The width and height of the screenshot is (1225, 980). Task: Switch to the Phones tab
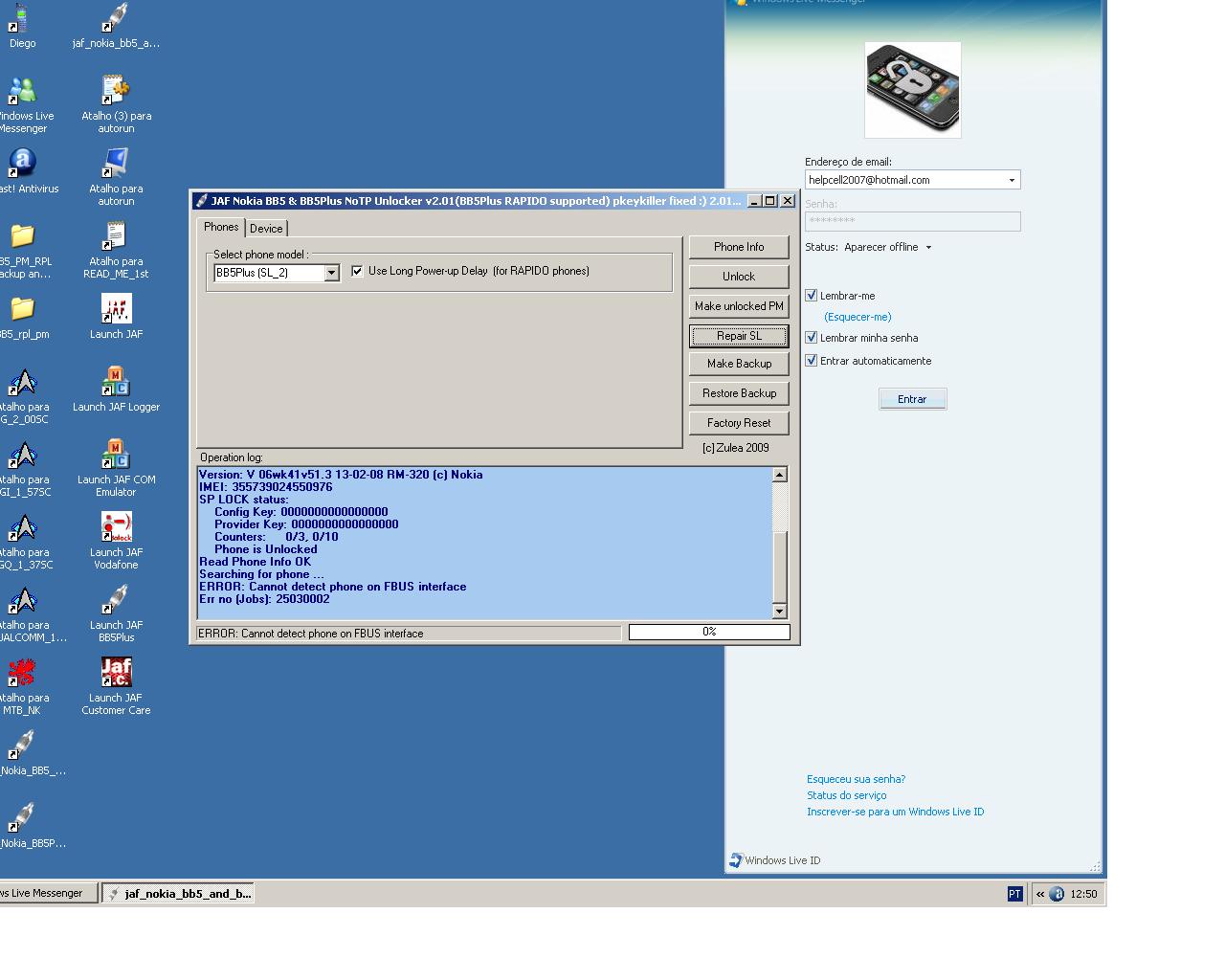click(221, 227)
